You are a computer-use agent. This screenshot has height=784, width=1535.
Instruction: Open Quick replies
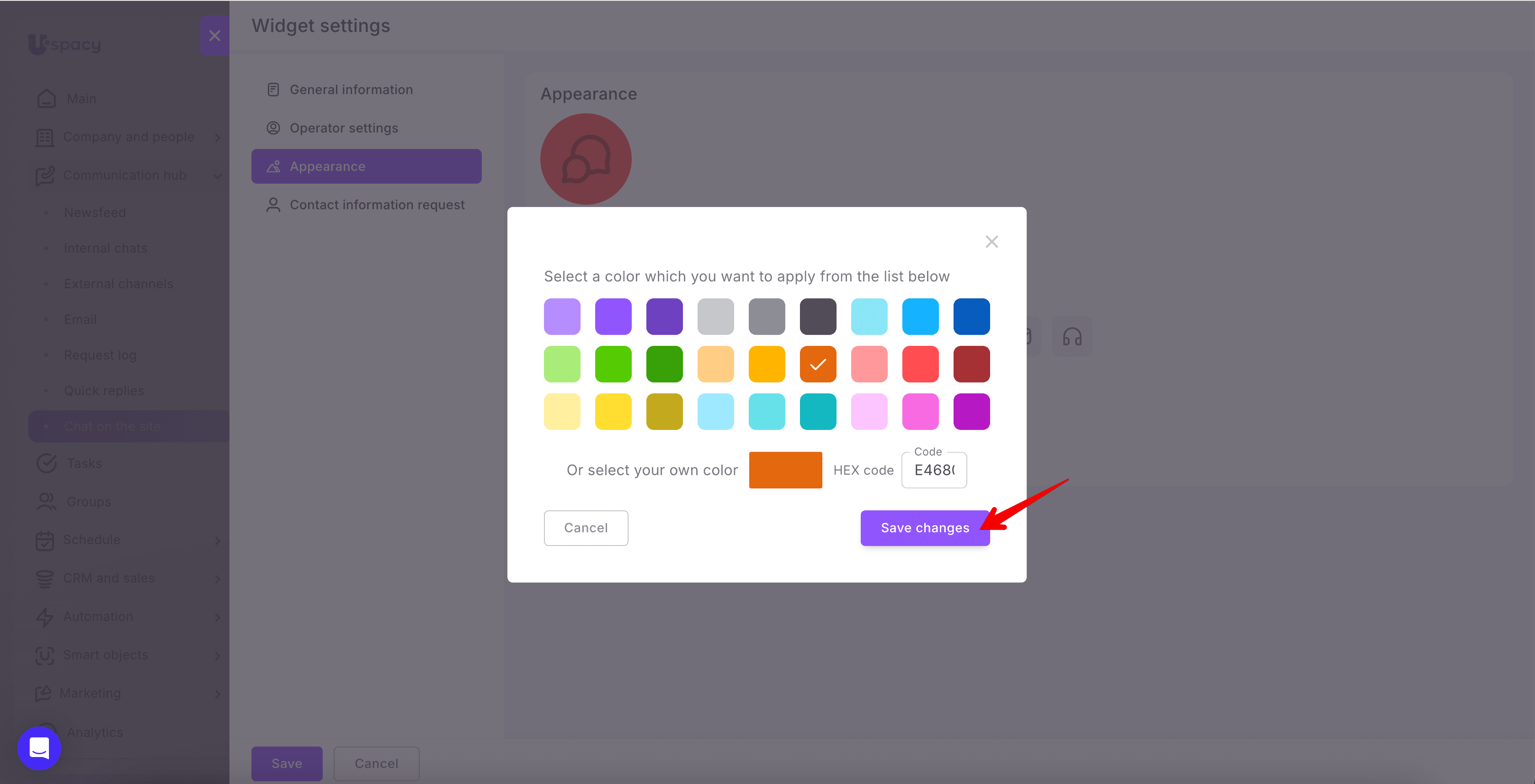(x=104, y=391)
